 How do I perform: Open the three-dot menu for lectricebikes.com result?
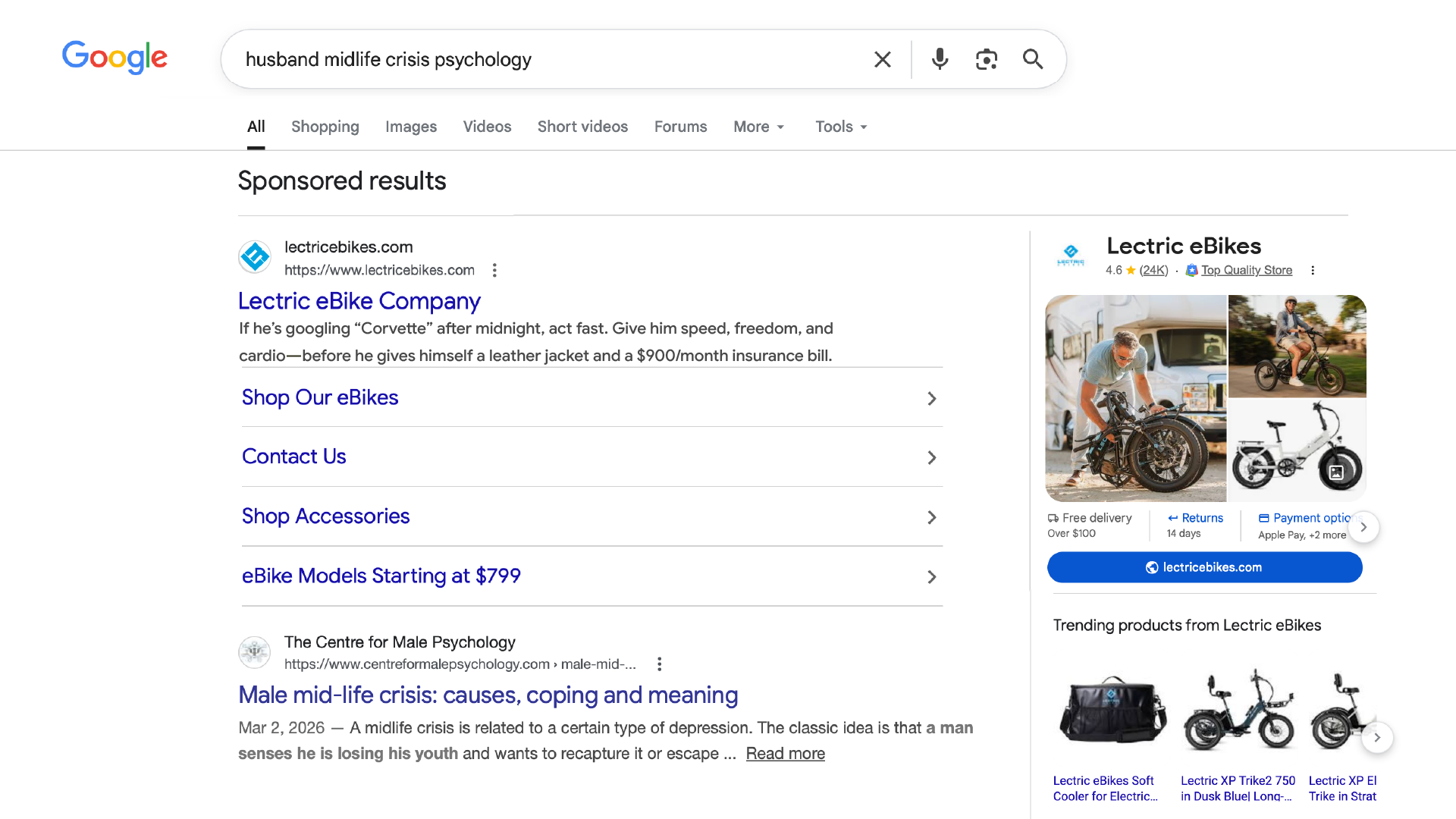tap(494, 270)
